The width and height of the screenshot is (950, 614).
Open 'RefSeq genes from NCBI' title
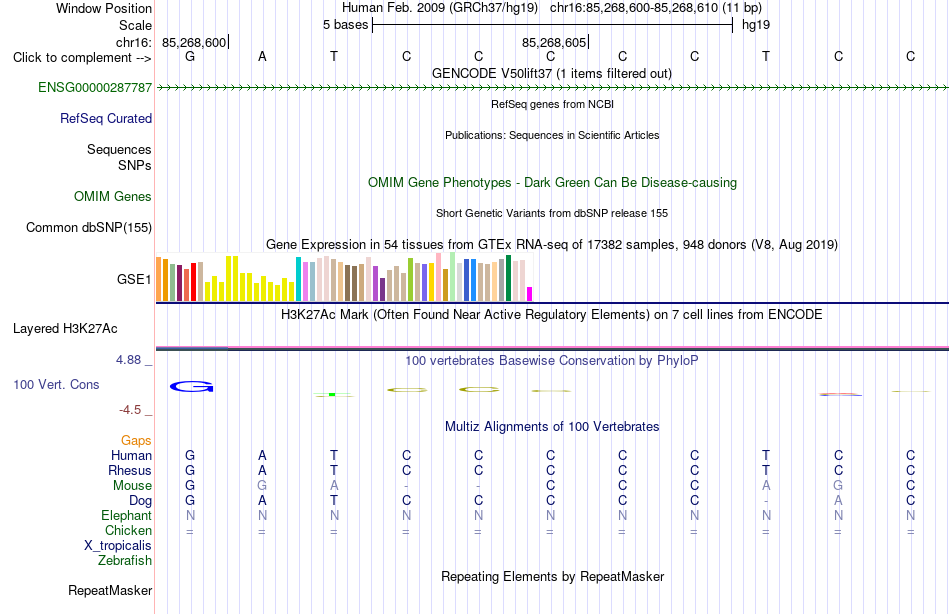click(x=552, y=104)
